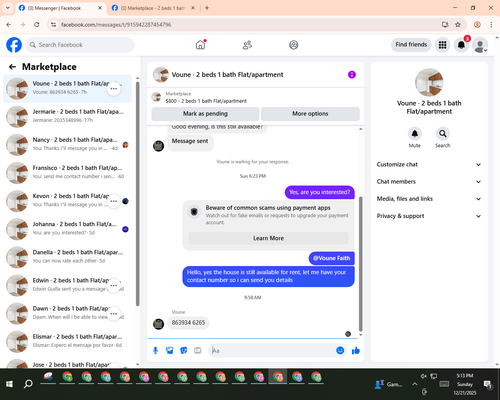The width and height of the screenshot is (500, 400).
Task: Show hidden system tray icons
Action: click(414, 384)
